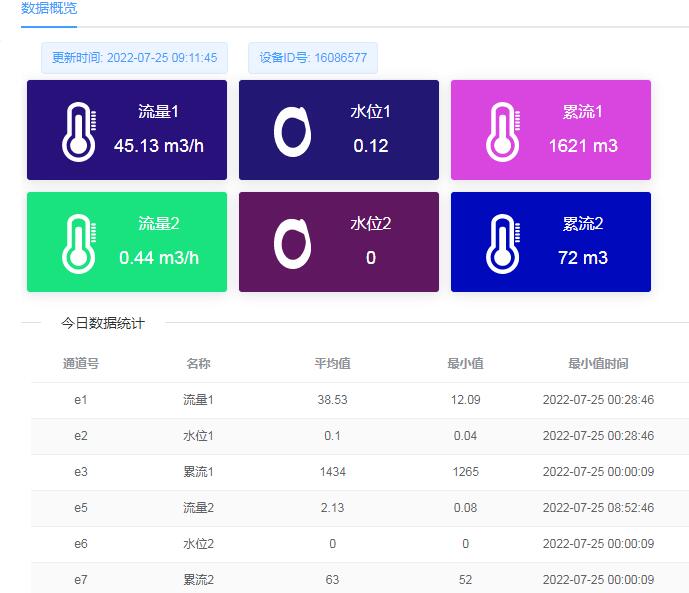Click thermometer icon on 累流1 card

[x=502, y=131]
